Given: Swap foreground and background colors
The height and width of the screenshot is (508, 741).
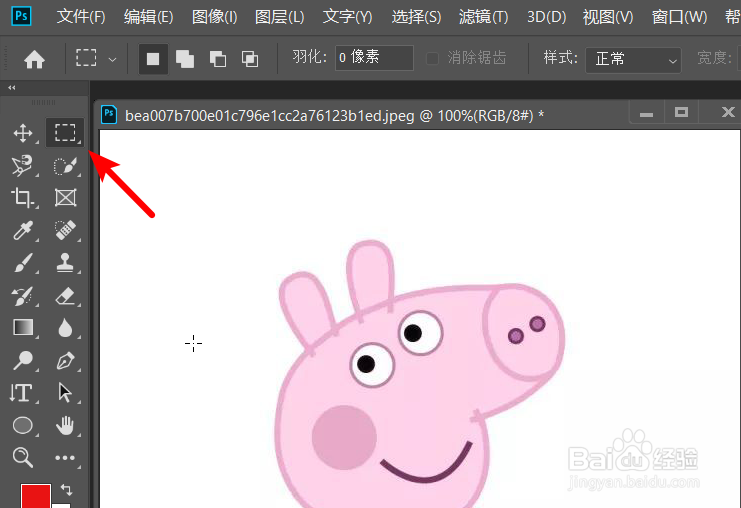Looking at the screenshot, I should pyautogui.click(x=67, y=490).
